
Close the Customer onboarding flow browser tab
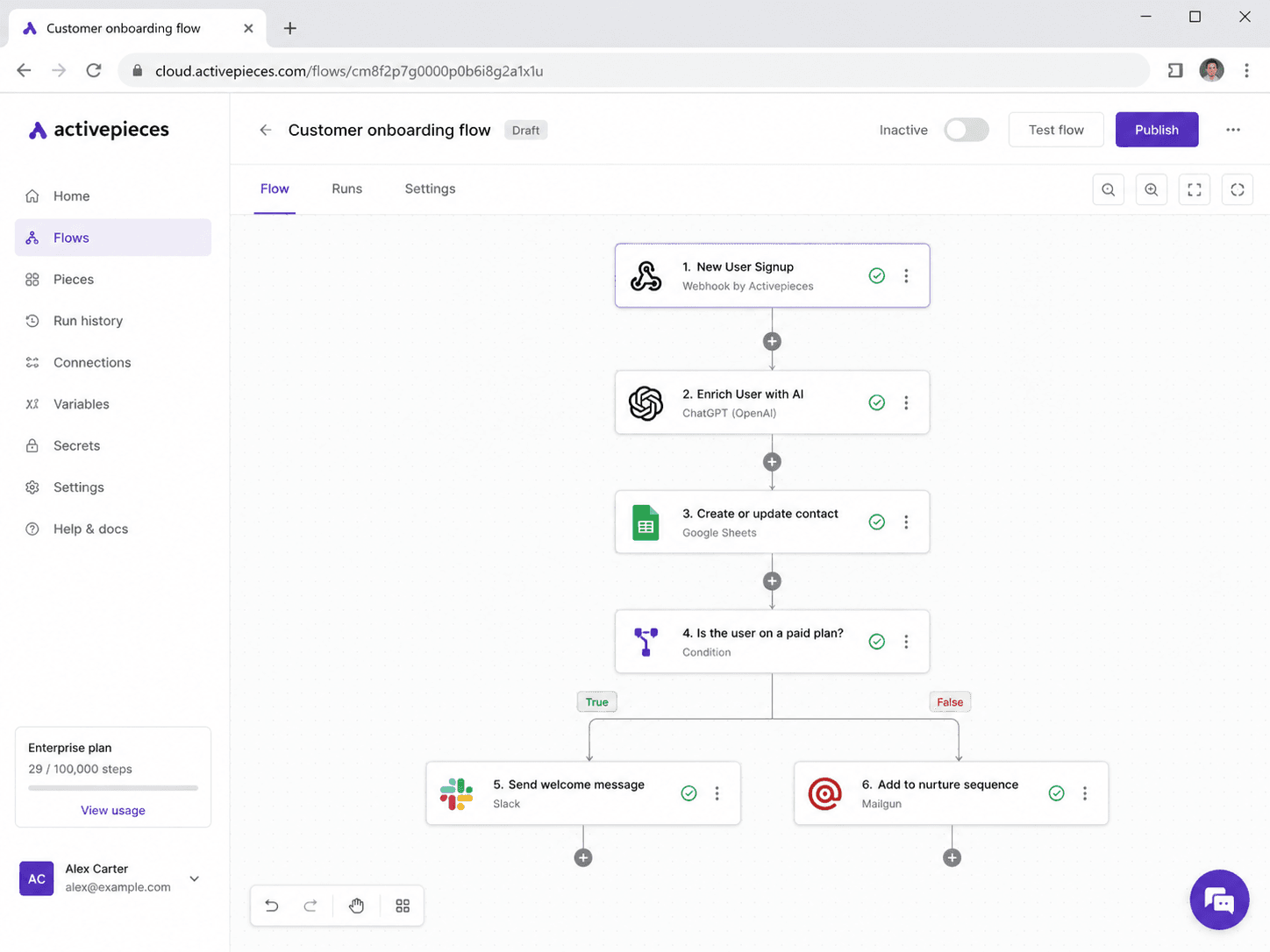[x=248, y=28]
